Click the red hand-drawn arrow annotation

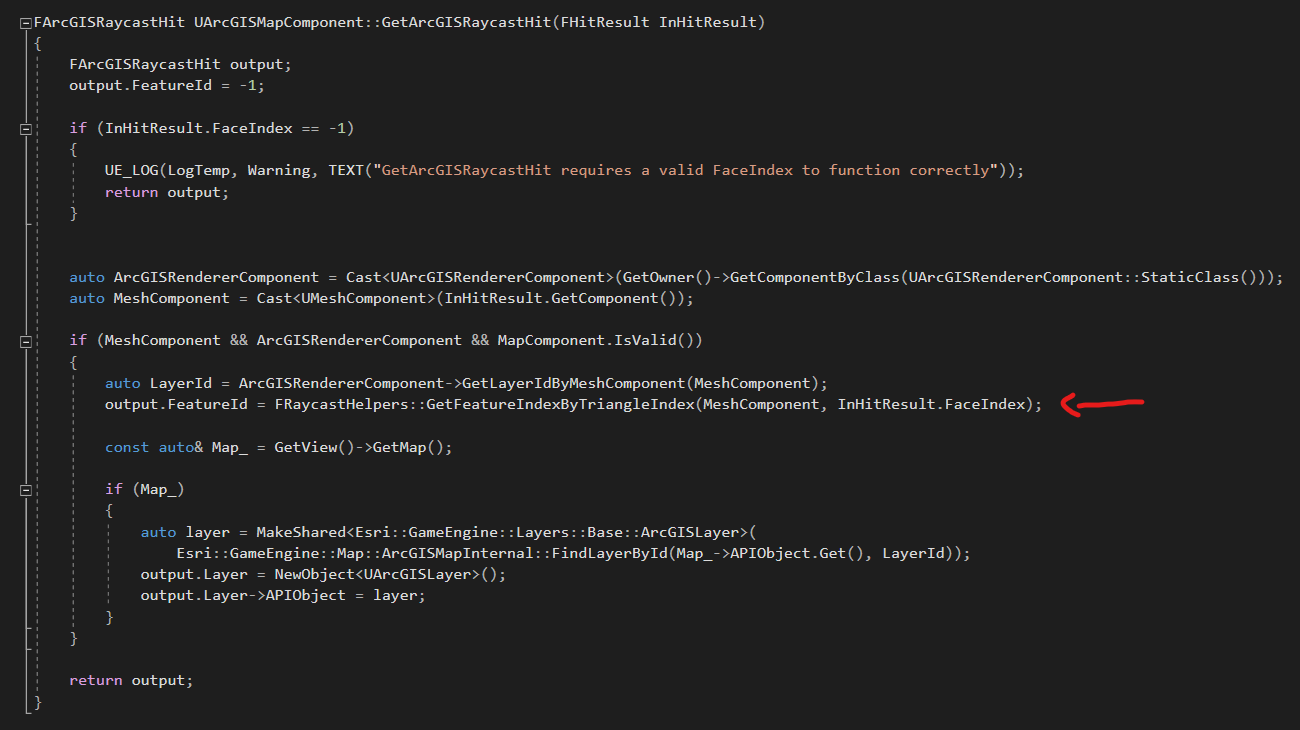[x=1101, y=405]
